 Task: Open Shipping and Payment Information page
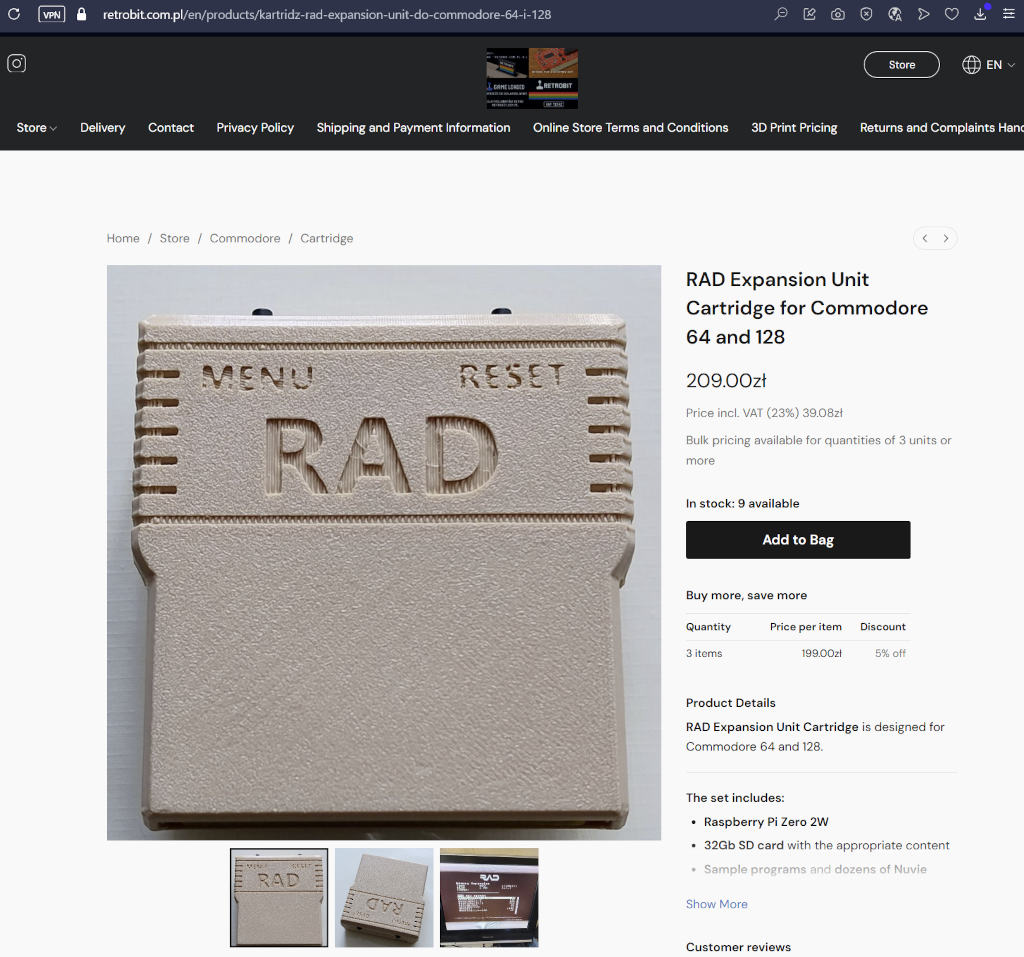(x=413, y=128)
